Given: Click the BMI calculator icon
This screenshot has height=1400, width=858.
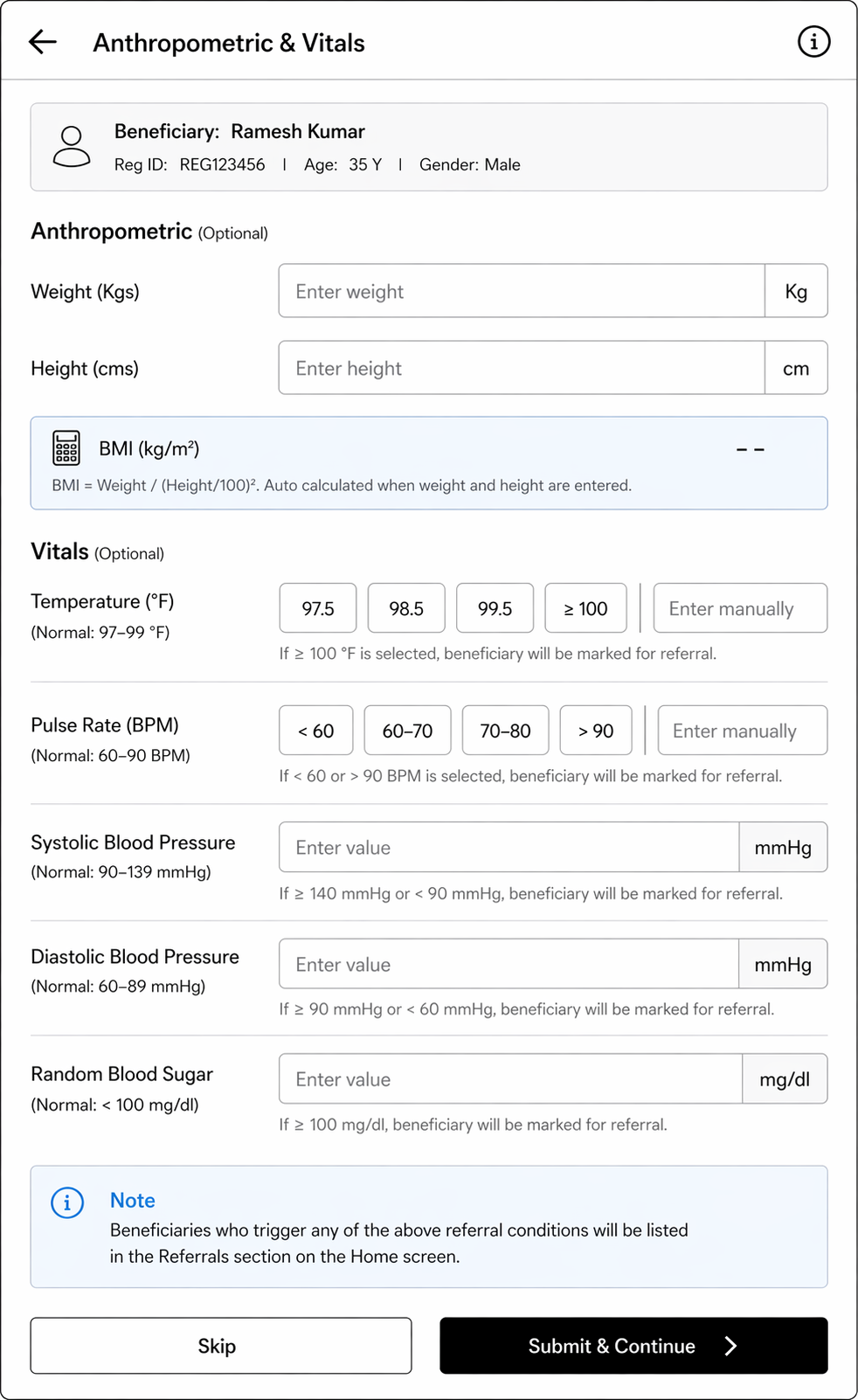Looking at the screenshot, I should (x=66, y=447).
